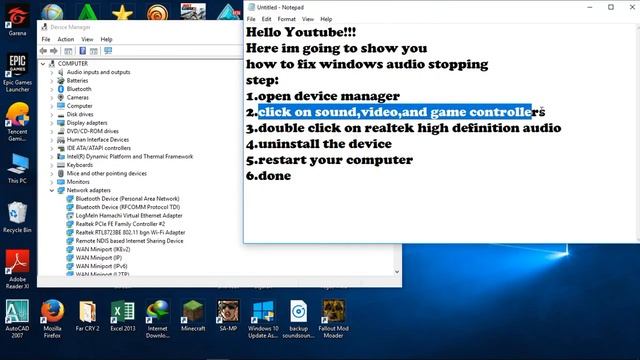The width and height of the screenshot is (640, 360).
Task: Collapse the Network adapters node
Action: click(52, 191)
